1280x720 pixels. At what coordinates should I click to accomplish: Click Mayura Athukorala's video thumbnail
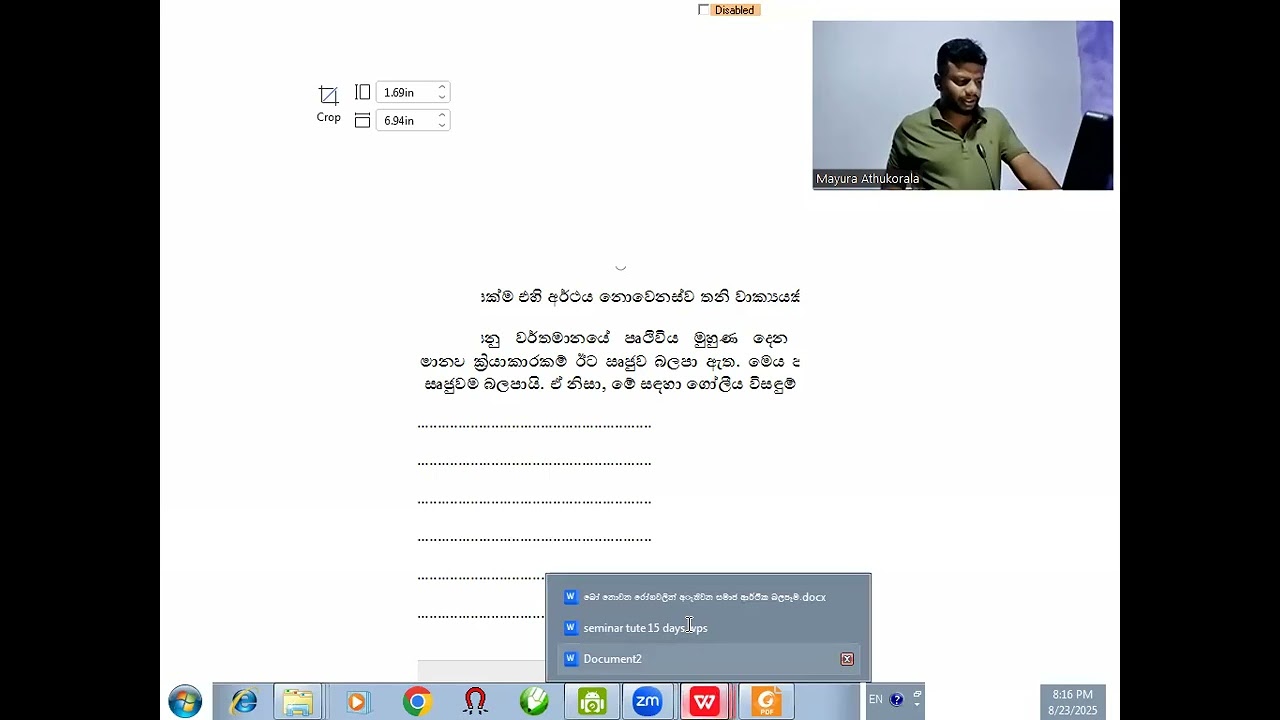pos(962,105)
